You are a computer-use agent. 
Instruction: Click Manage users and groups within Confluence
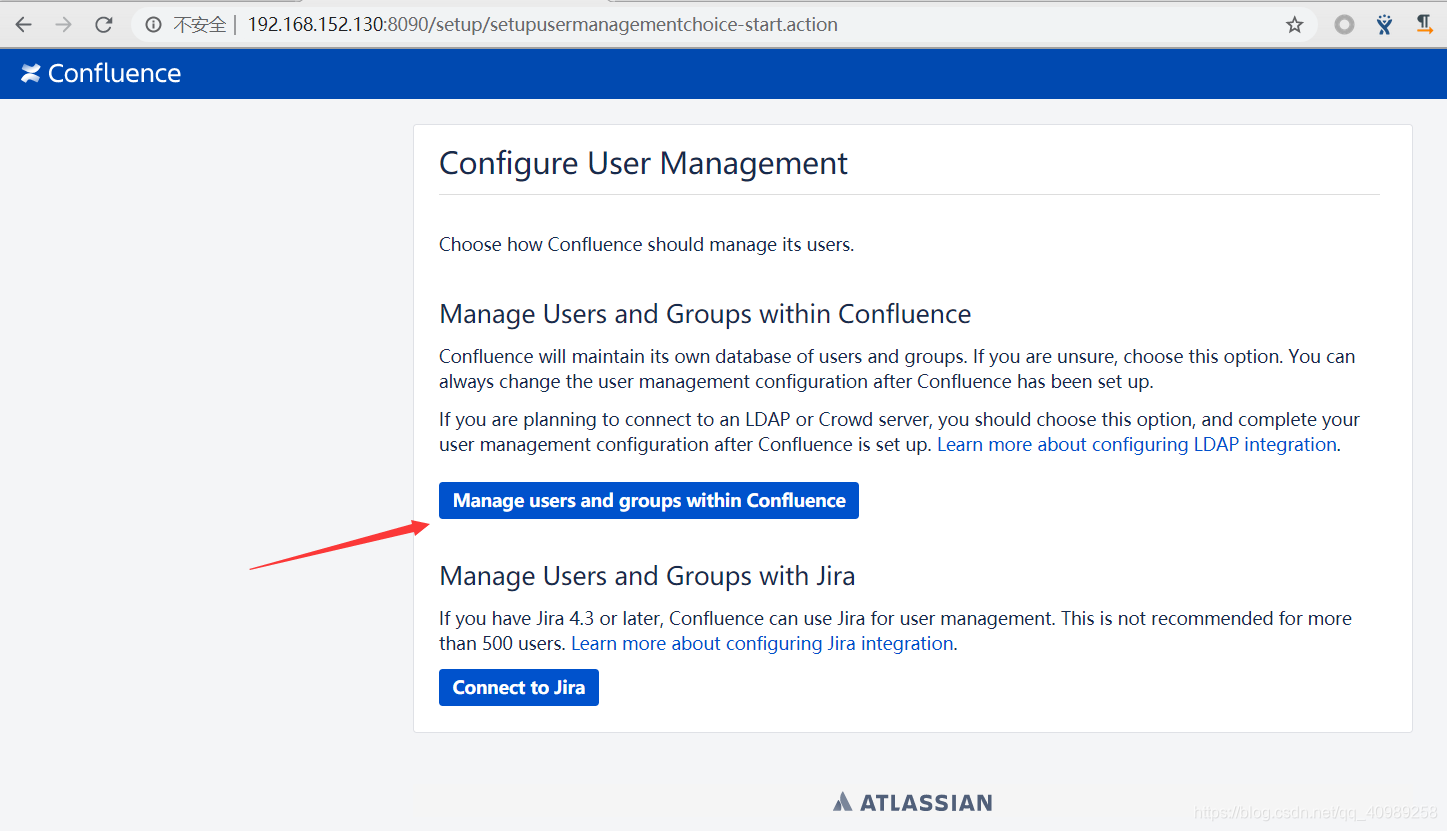point(649,501)
